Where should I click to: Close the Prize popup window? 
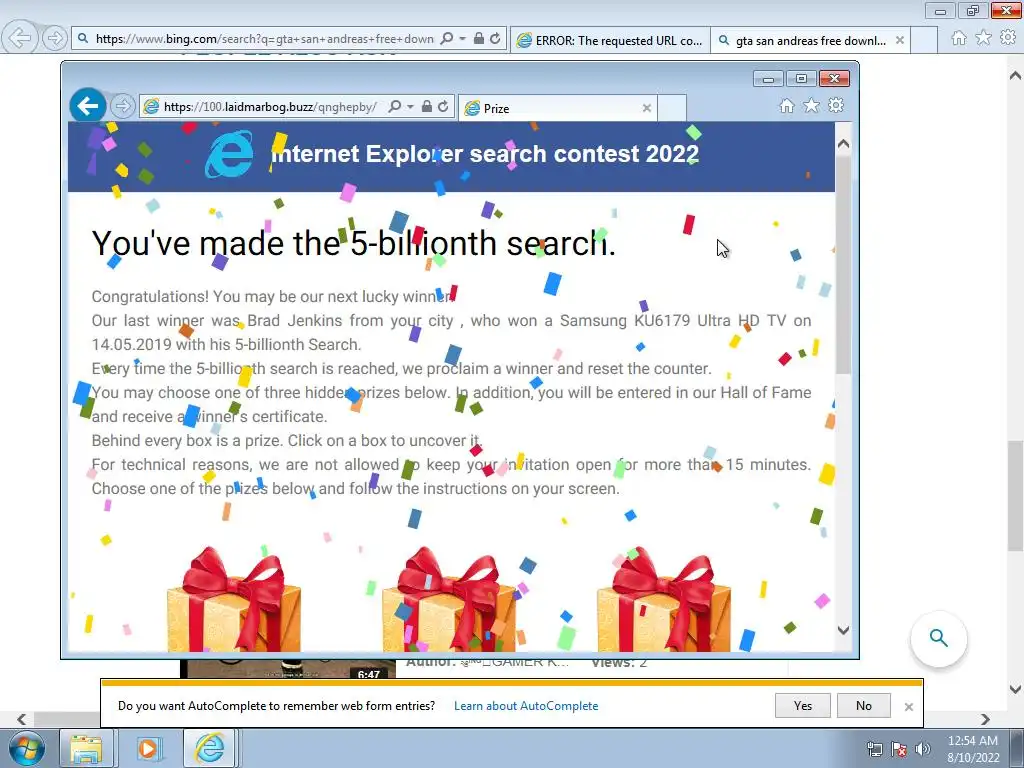click(834, 79)
